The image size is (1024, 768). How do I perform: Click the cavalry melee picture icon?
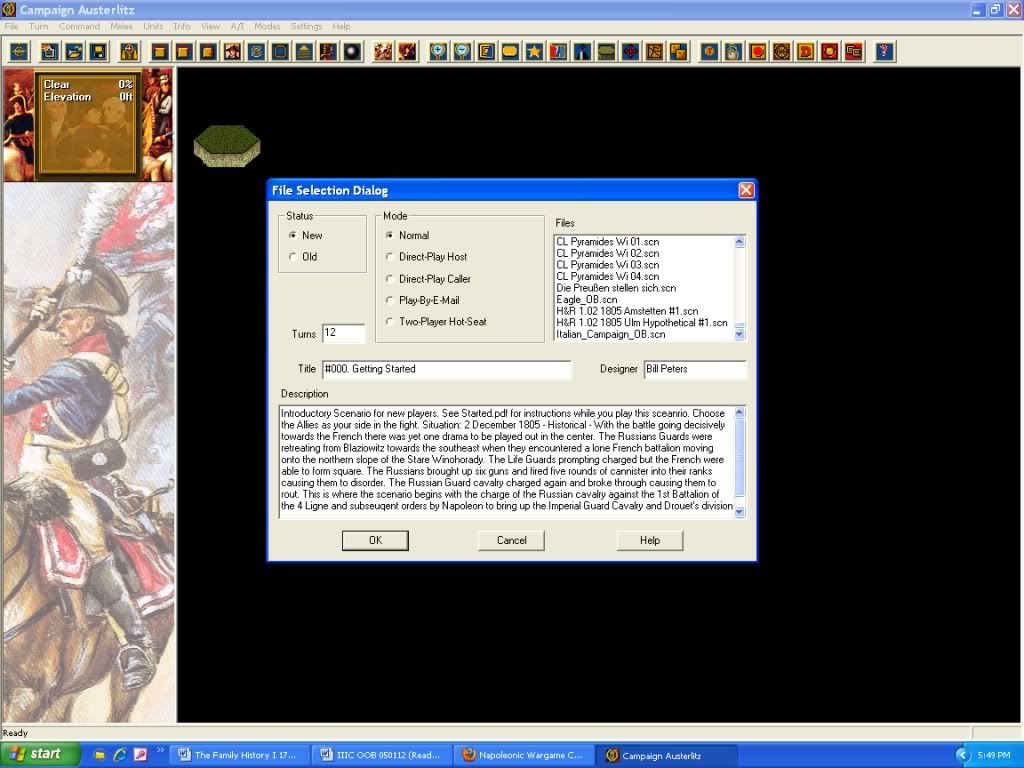tap(383, 52)
